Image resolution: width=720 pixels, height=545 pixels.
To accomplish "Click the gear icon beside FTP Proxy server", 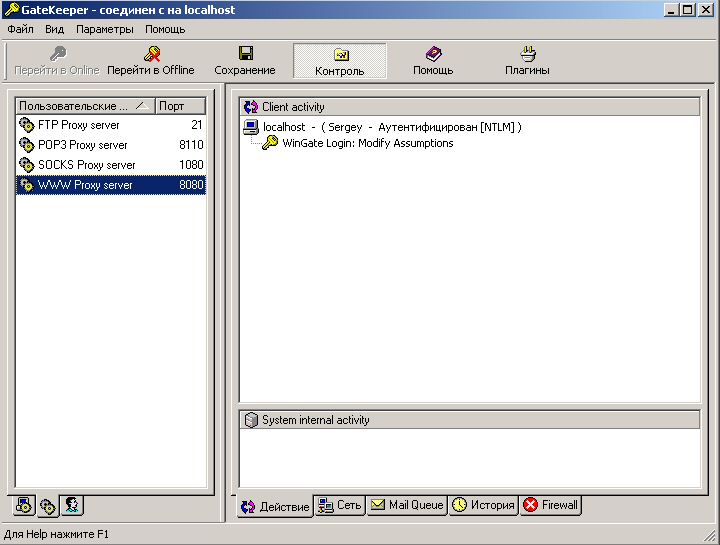I will coord(27,125).
